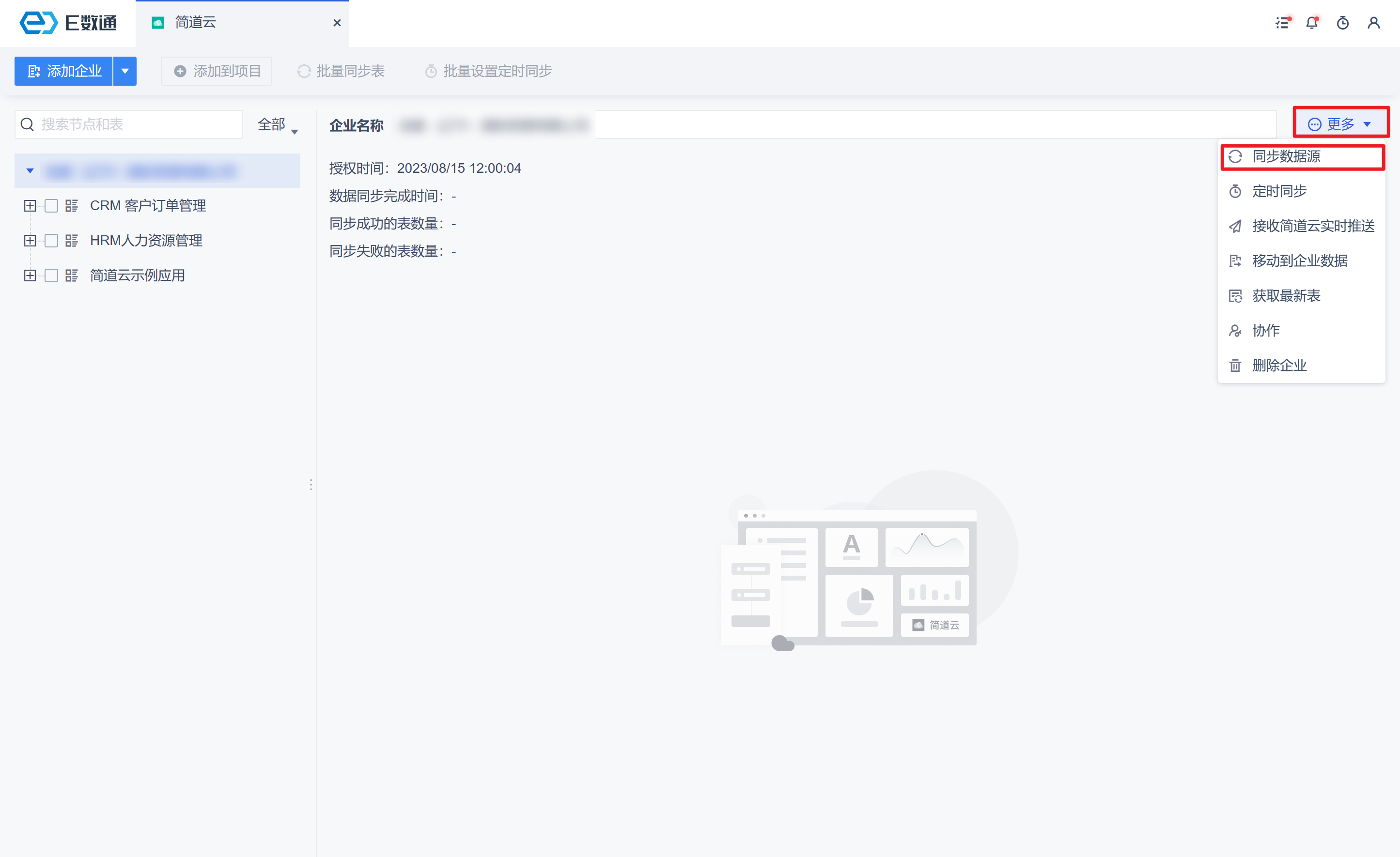Click the task list icon in header
Screen dimensions: 1400x857
click(x=1282, y=23)
